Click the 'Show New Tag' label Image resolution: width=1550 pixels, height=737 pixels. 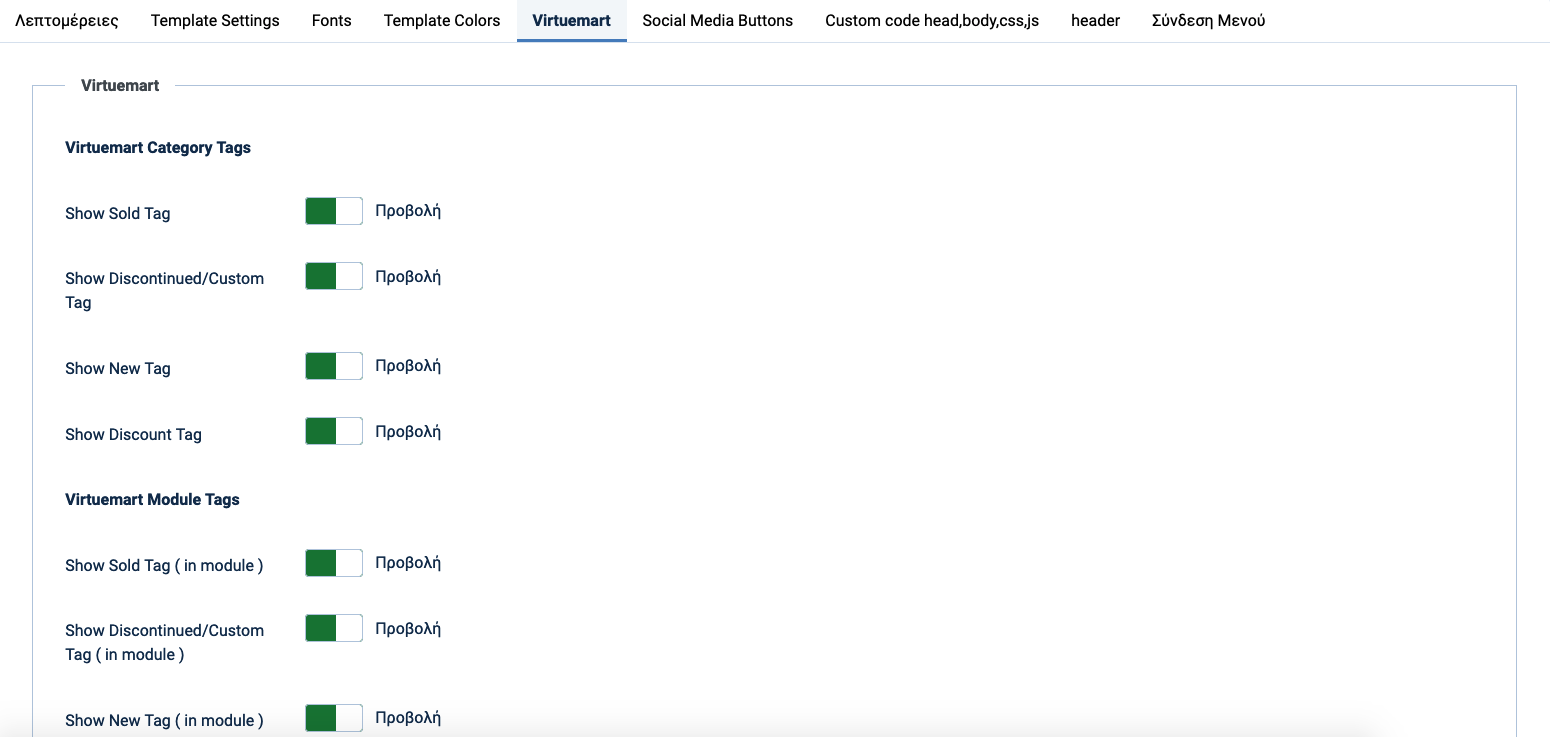point(118,369)
